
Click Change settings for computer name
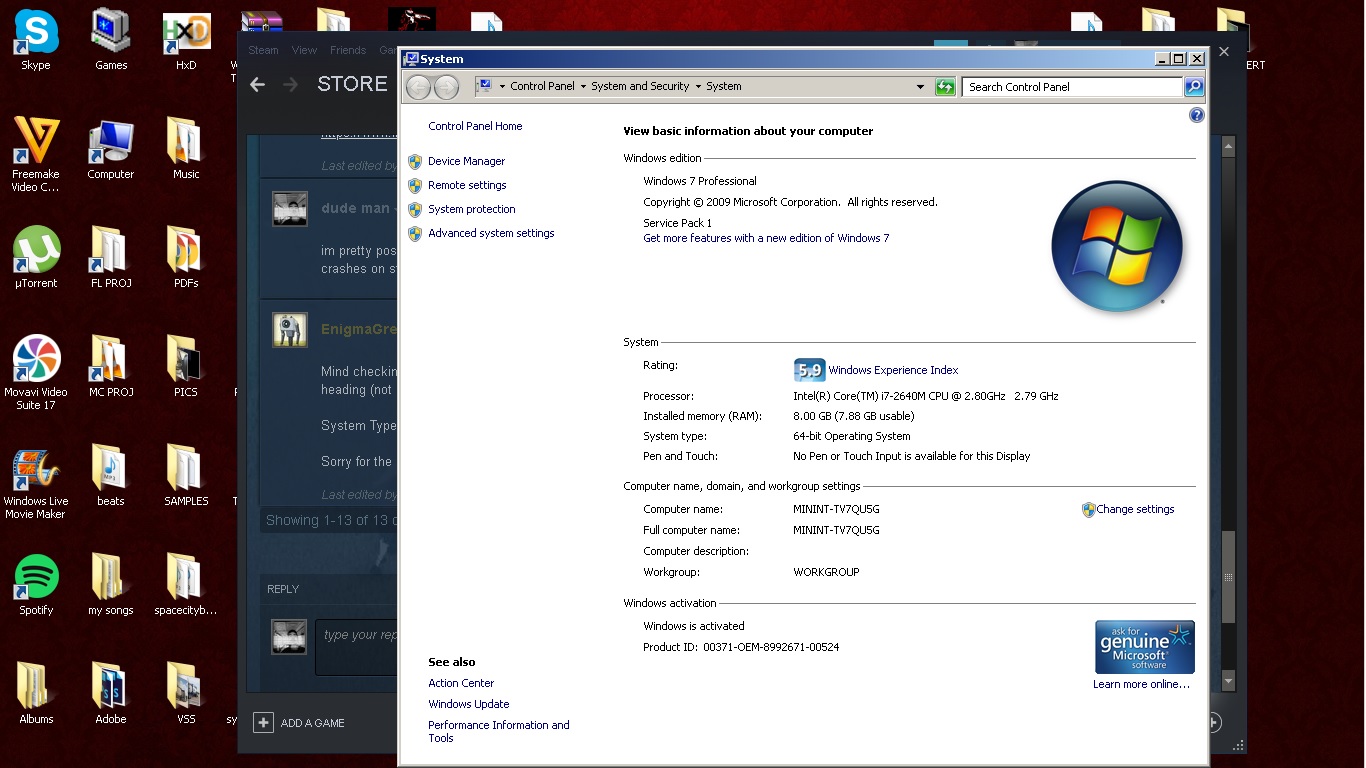point(1135,509)
